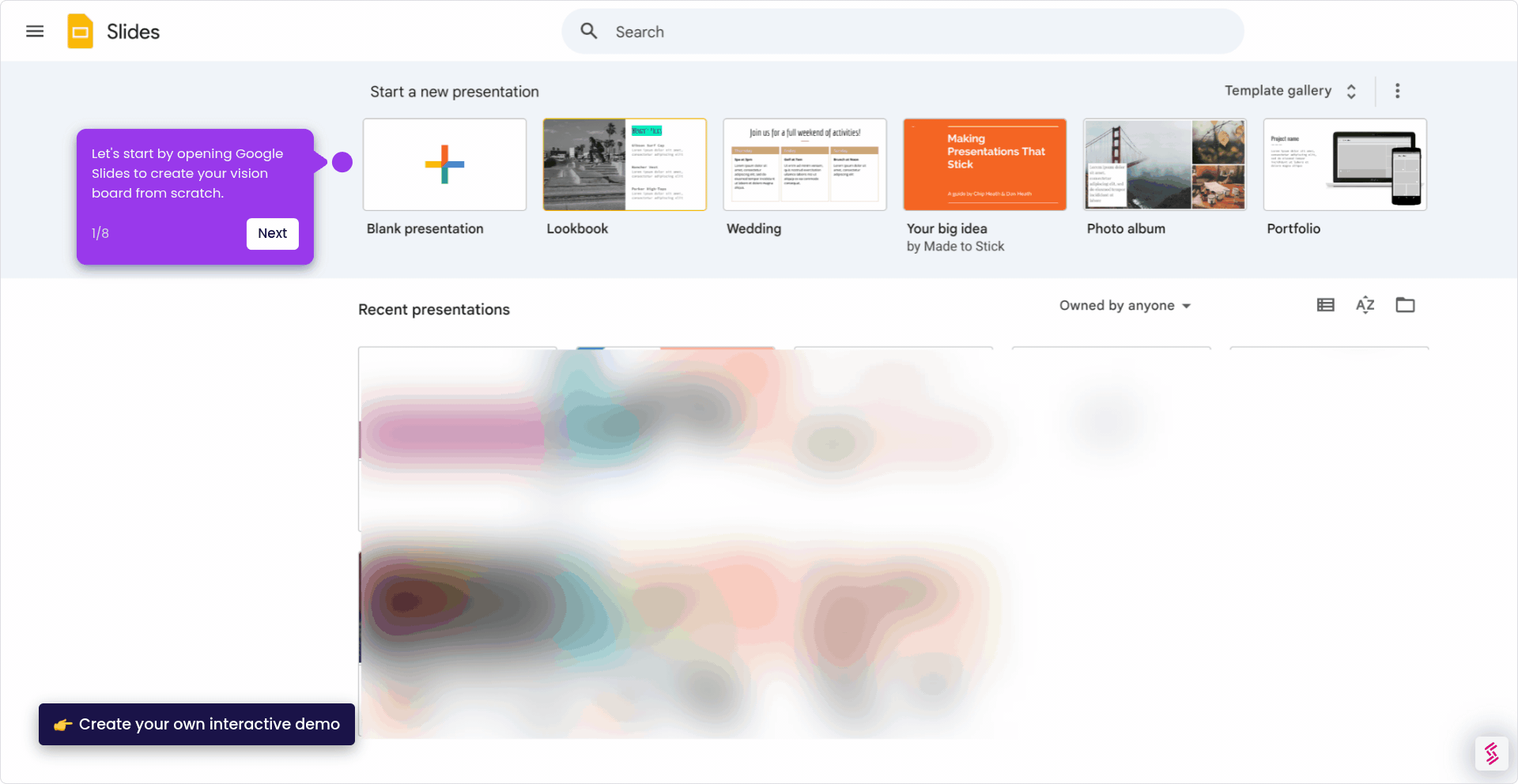The height and width of the screenshot is (784, 1518).
Task: Click the by Made to Stick text
Action: click(x=955, y=247)
